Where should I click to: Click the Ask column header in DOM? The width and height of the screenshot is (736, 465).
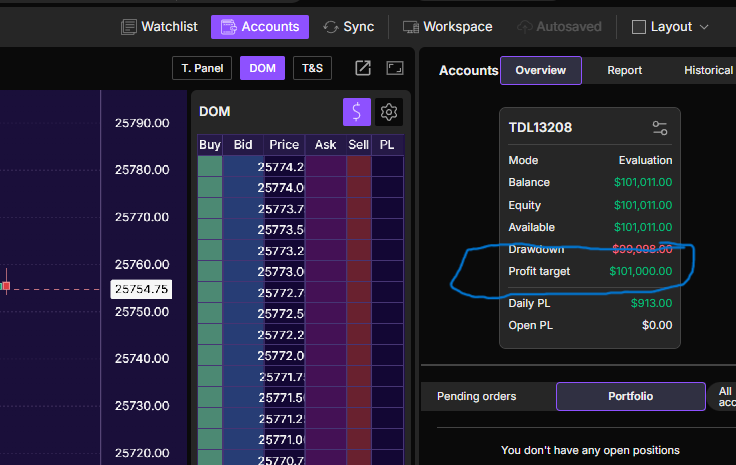[x=325, y=145]
